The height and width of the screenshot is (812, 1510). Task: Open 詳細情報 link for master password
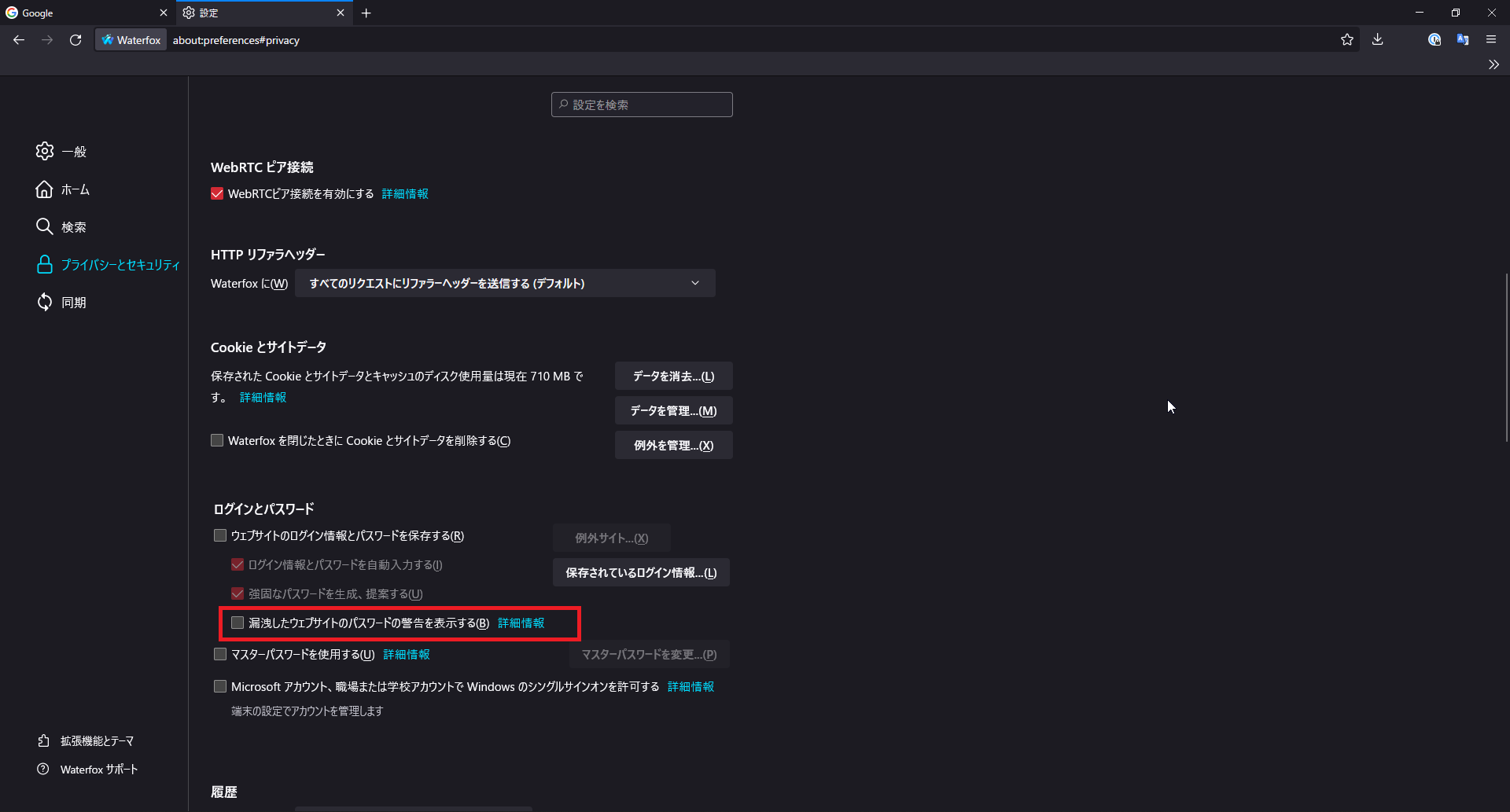pyautogui.click(x=407, y=655)
